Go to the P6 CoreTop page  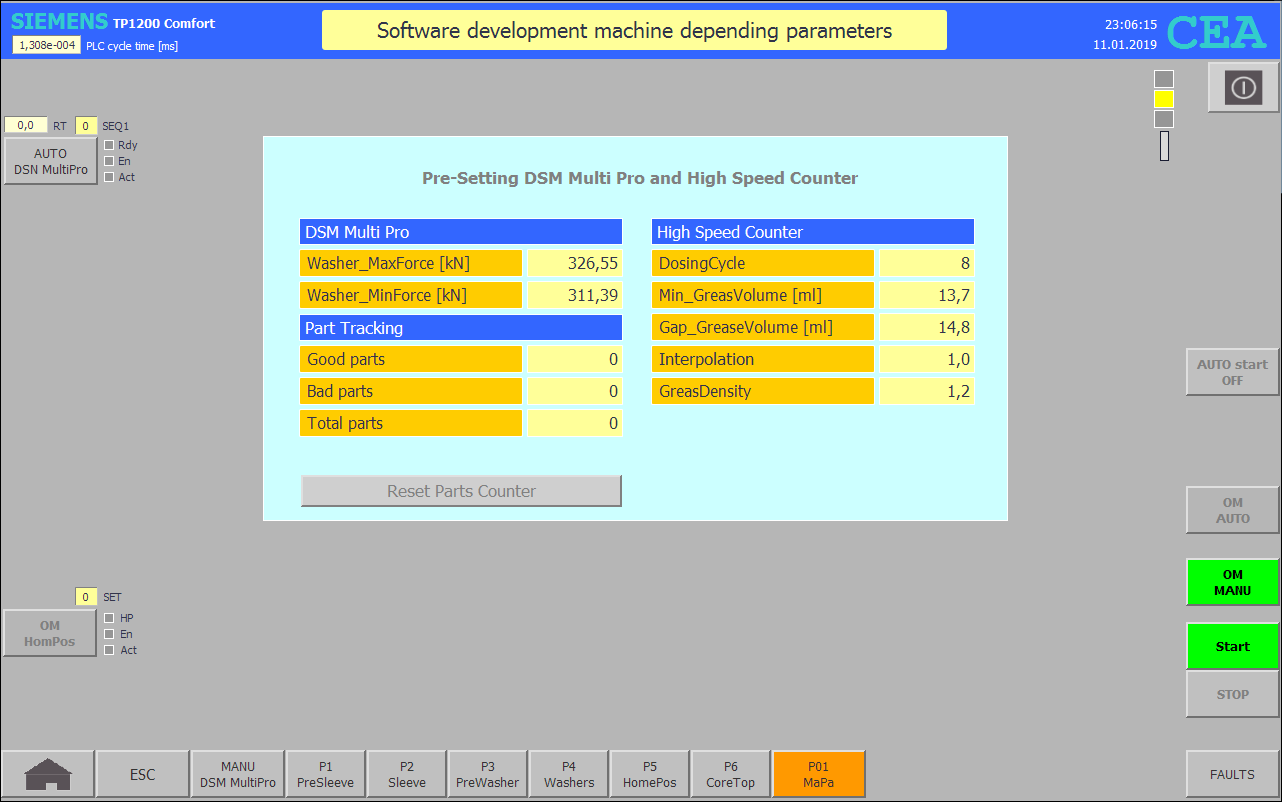[x=730, y=774]
